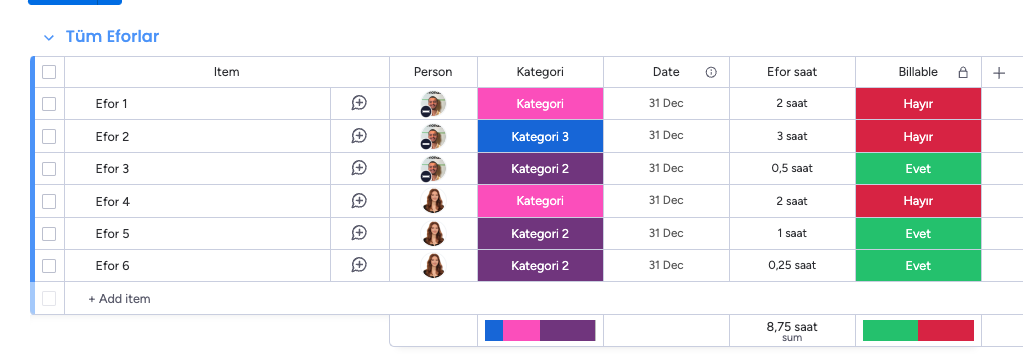Click the Date column info icon
1023x362 pixels.
pos(711,72)
